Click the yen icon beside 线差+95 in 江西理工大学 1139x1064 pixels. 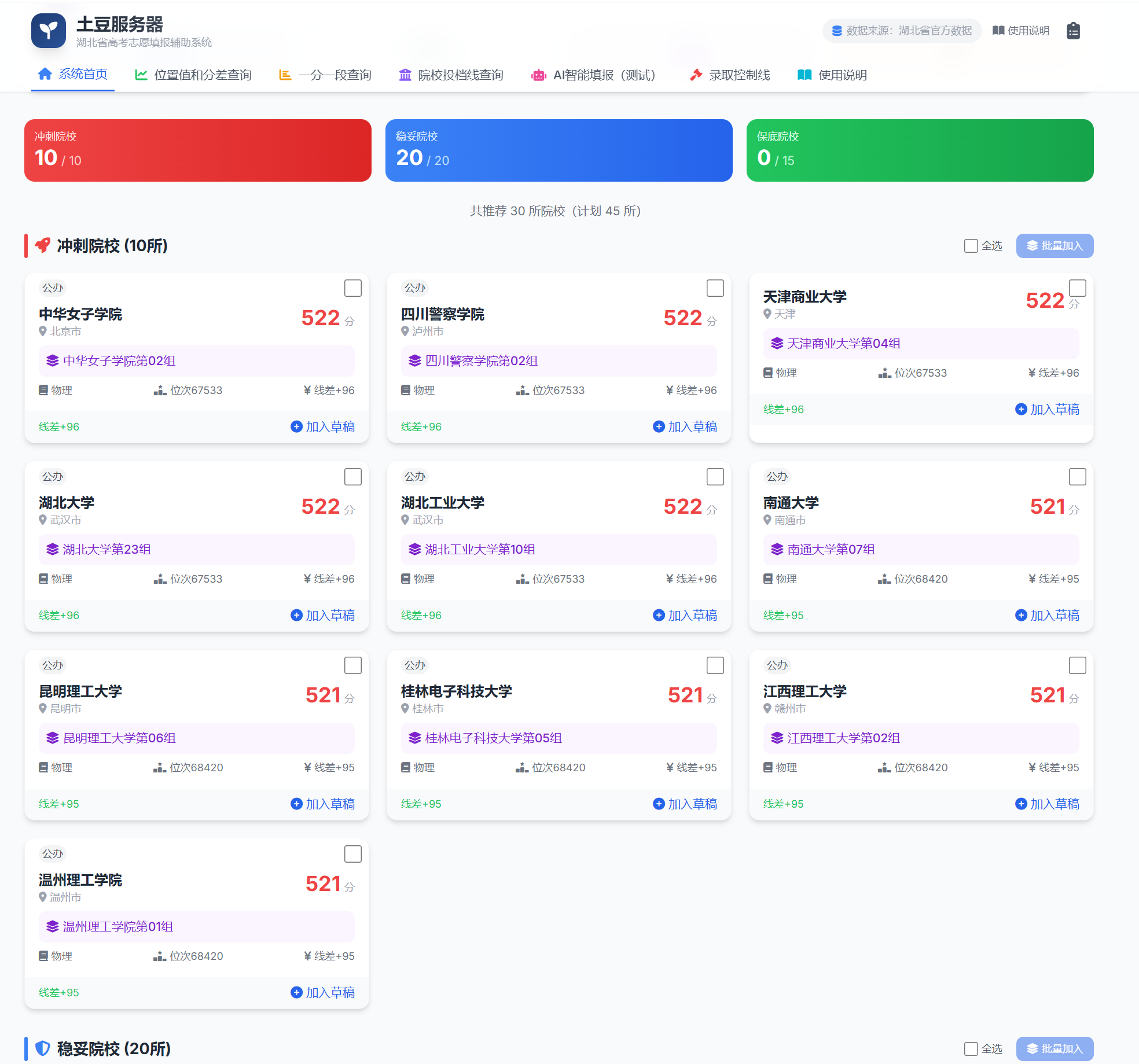1032,767
